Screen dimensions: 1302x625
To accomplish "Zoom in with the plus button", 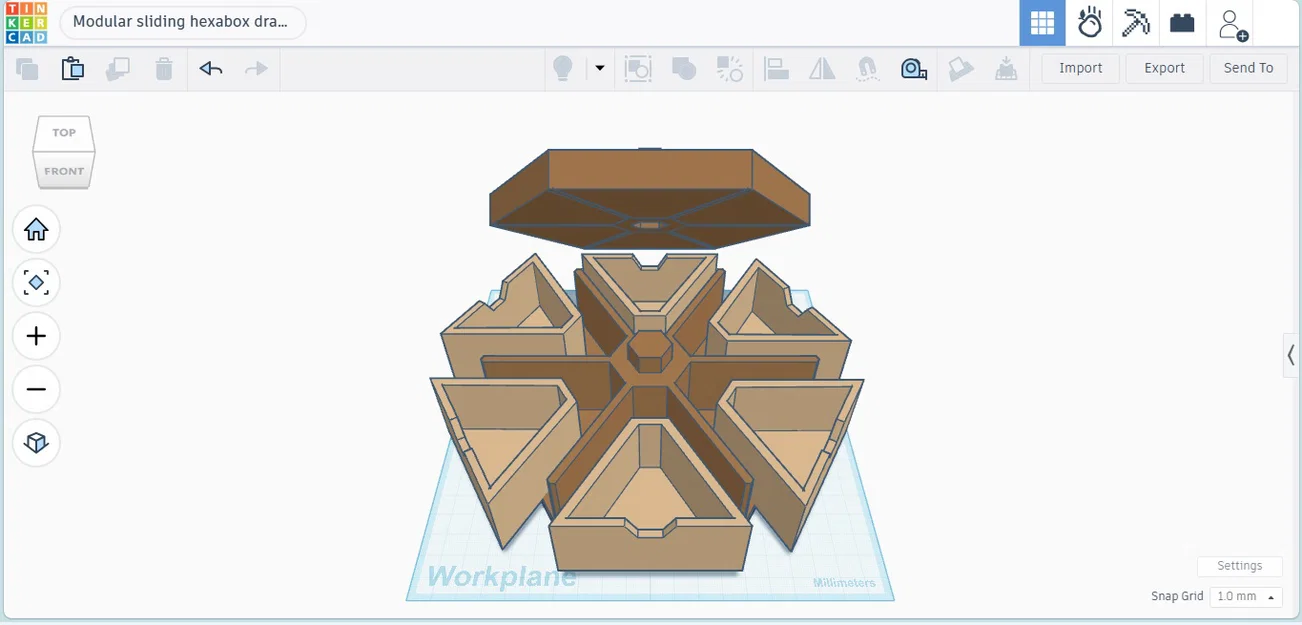I will [36, 336].
